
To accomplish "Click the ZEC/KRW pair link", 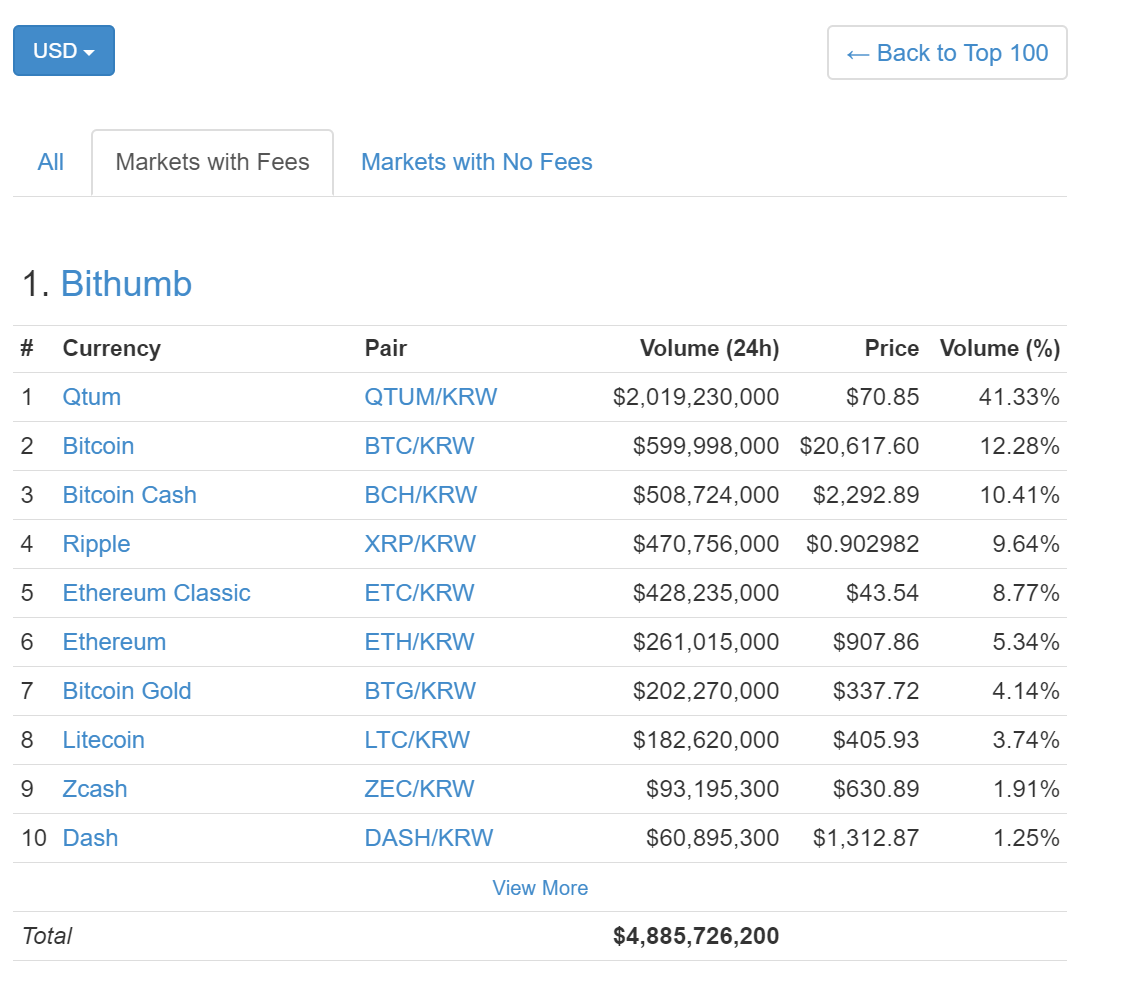I will pos(419,789).
